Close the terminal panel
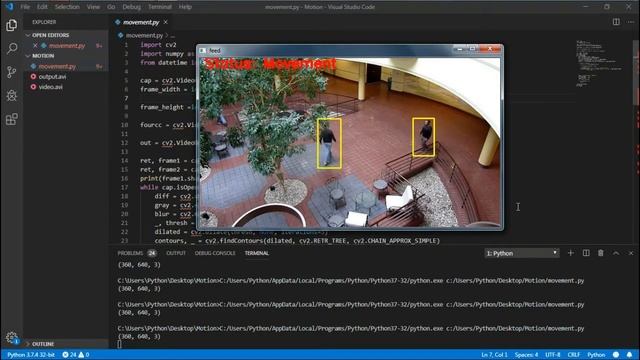 631,253
